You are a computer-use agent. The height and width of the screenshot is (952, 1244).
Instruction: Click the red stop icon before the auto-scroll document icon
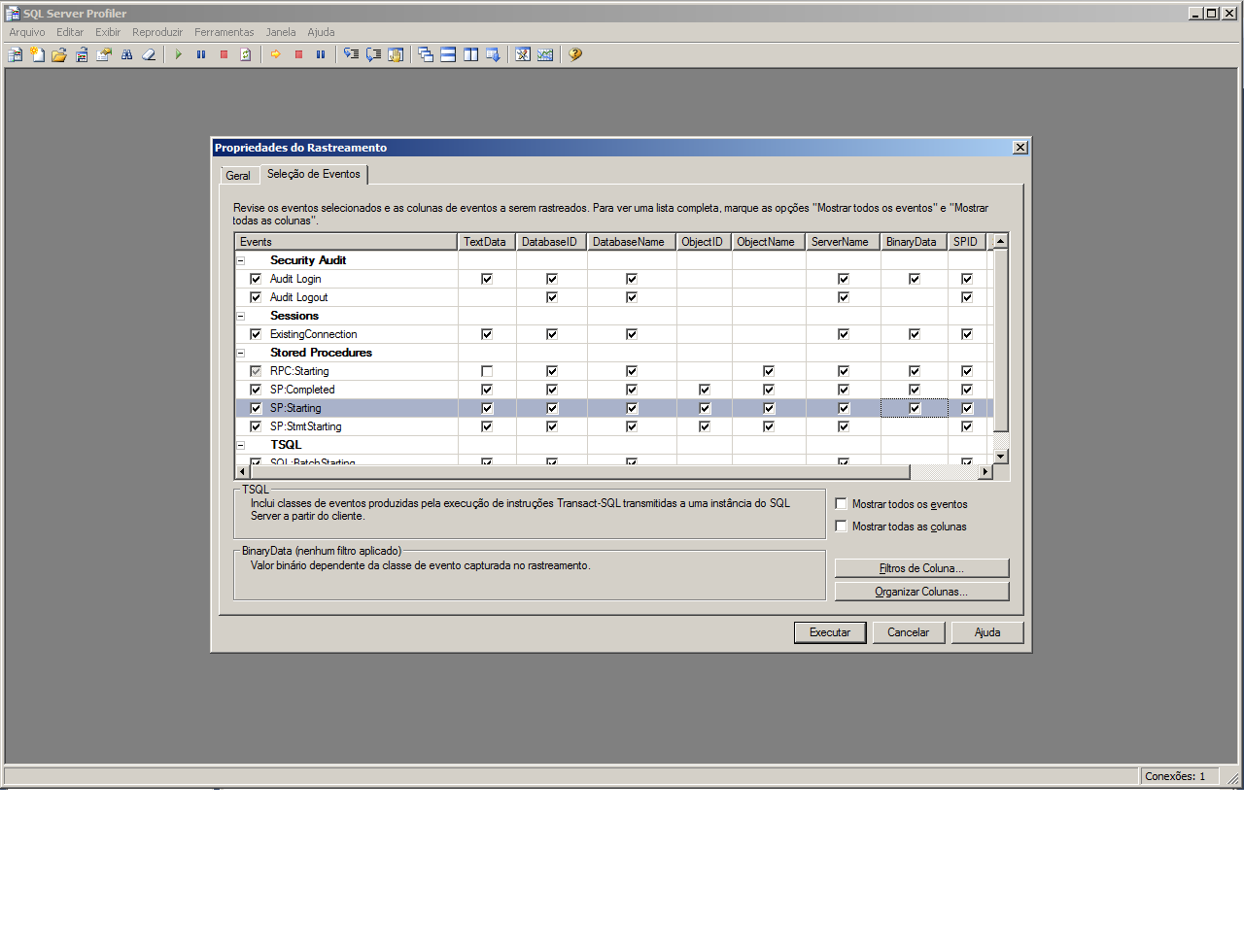[224, 55]
